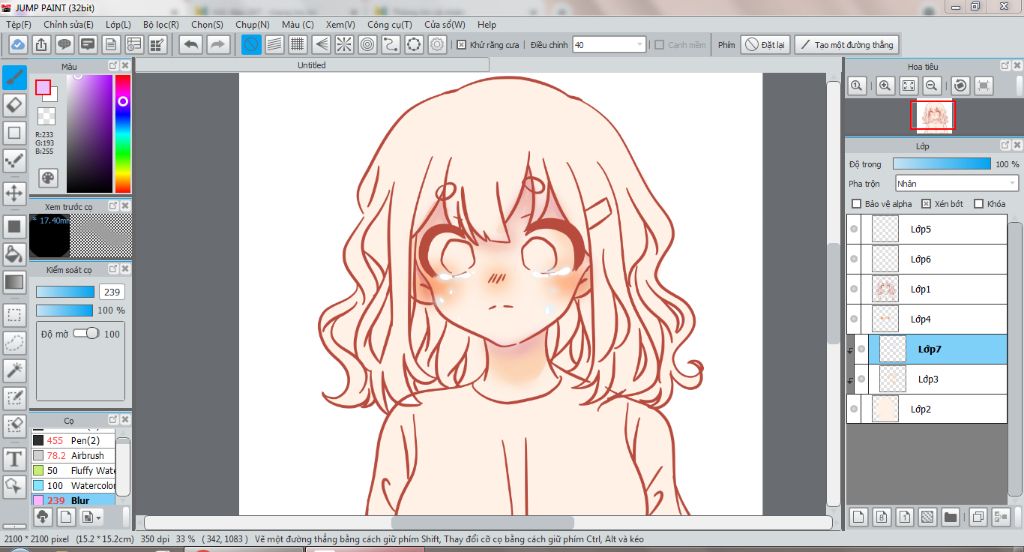Open the Lớp(L) menu
This screenshot has width=1024, height=552.
pyautogui.click(x=118, y=24)
